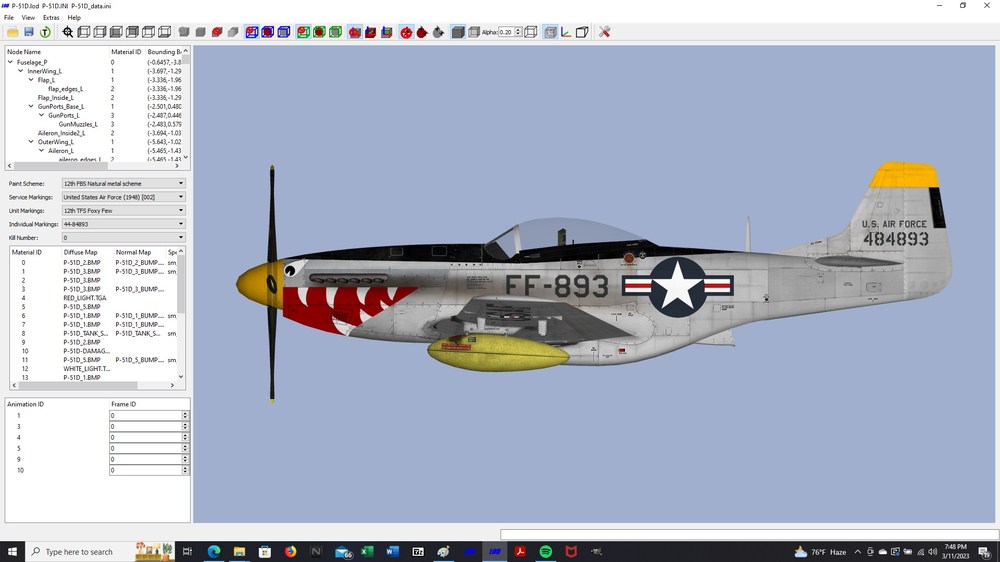
Task: Toggle the blue cube with dark red fill
Action: pyautogui.click(x=268, y=32)
